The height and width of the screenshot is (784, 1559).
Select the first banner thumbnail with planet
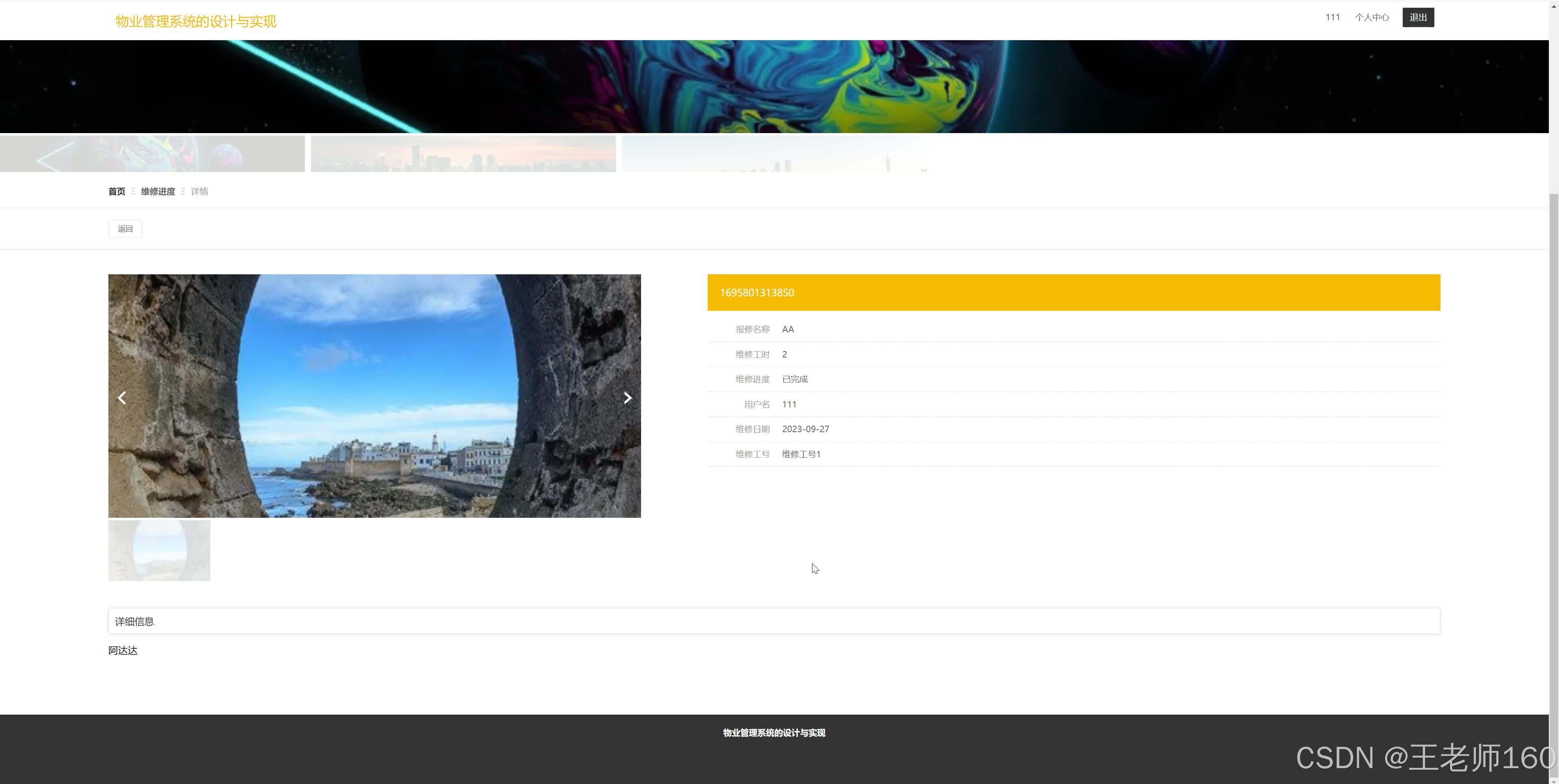click(x=152, y=154)
